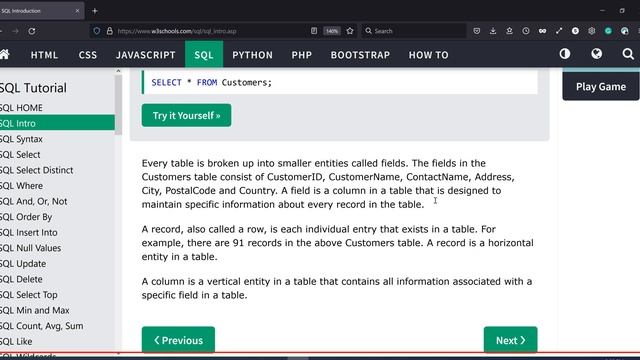Open the downloads arrow icon
Screen dimensions: 640x360
pyautogui.click(x=493, y=31)
